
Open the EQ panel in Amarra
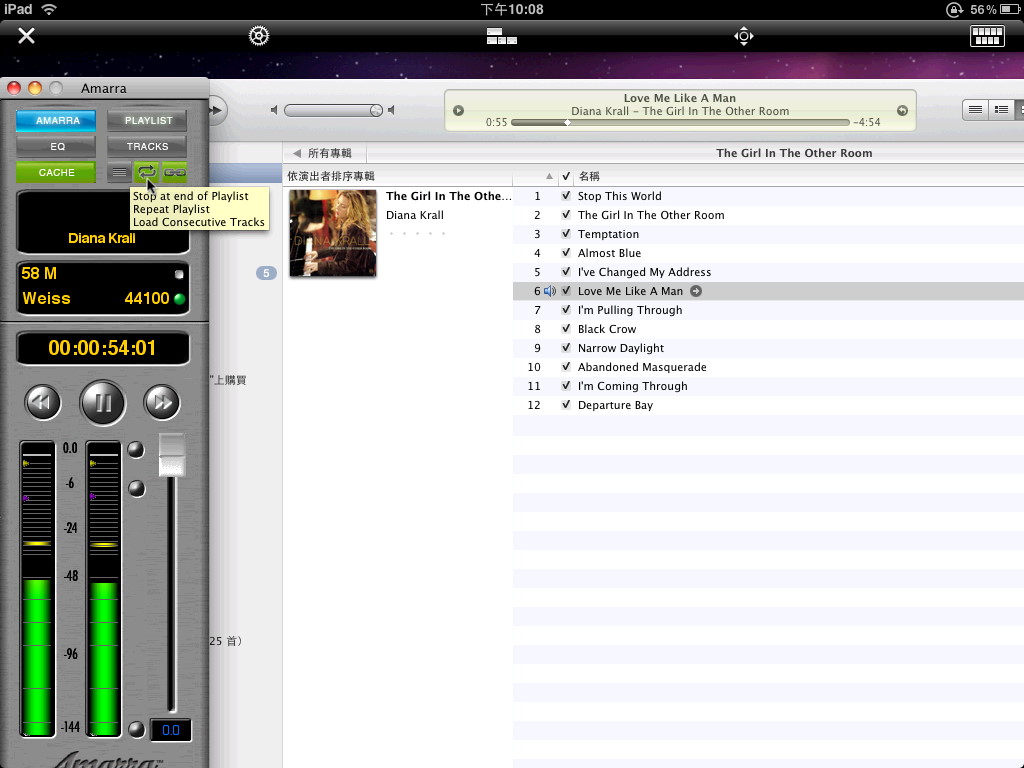56,146
